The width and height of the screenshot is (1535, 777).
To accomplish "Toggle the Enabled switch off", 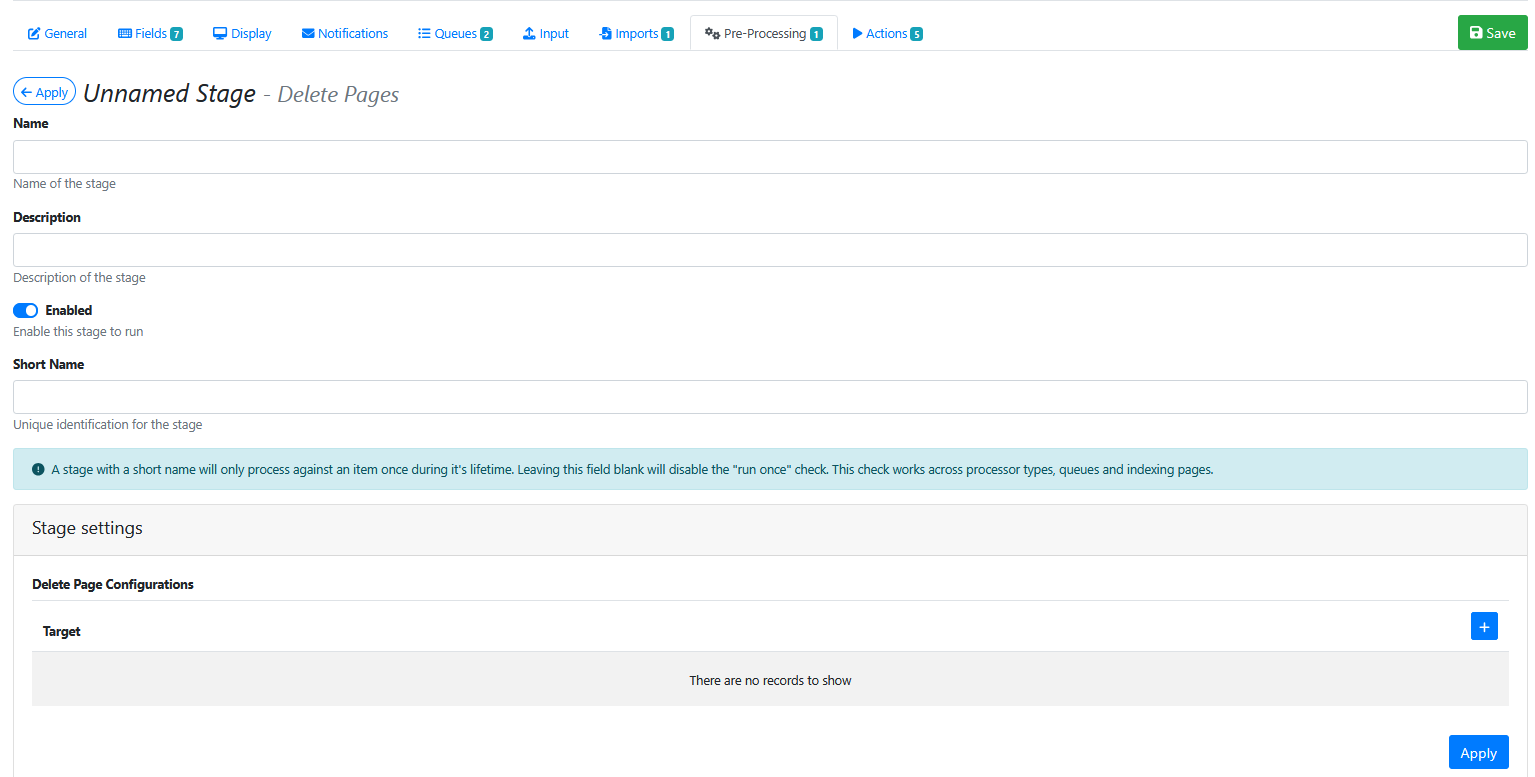I will (25, 311).
